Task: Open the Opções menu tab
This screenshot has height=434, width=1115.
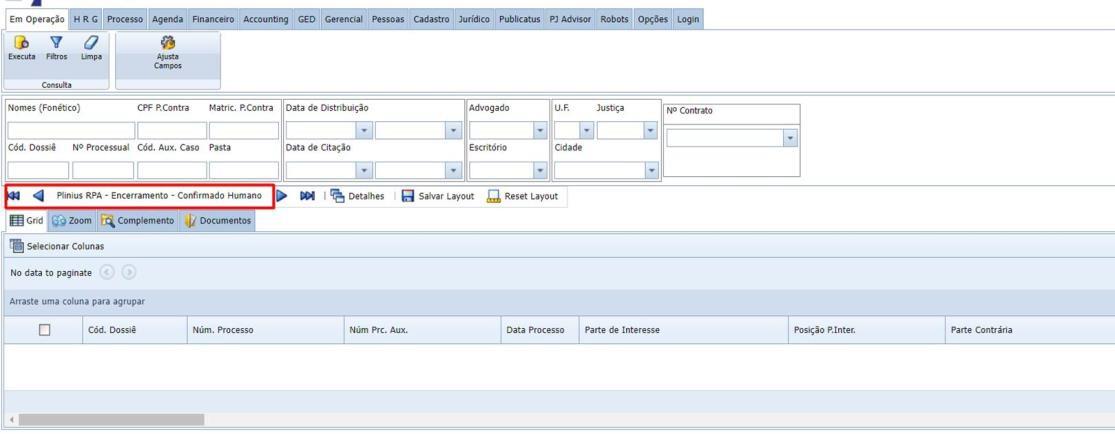Action: point(653,20)
